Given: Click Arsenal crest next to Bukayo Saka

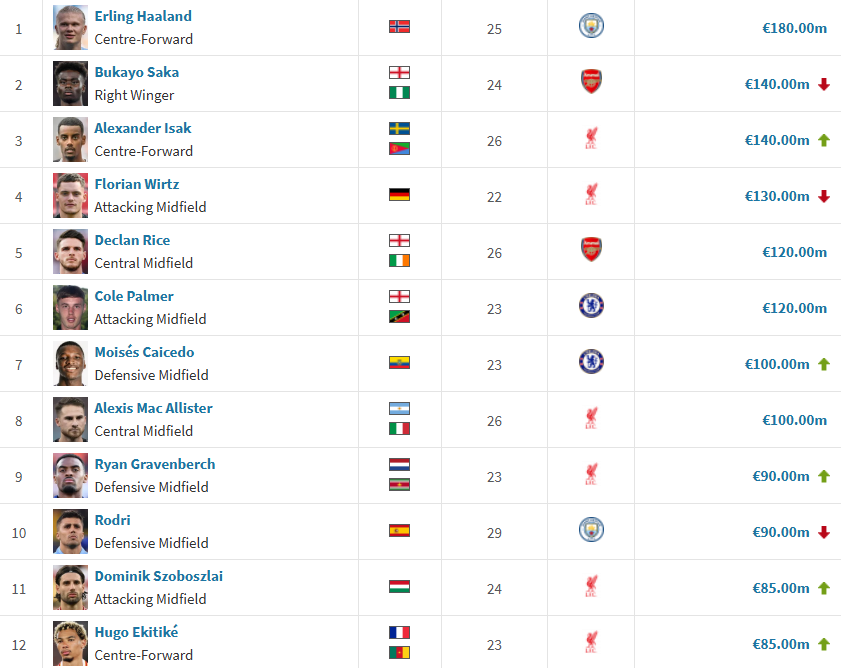Looking at the screenshot, I should (591, 83).
